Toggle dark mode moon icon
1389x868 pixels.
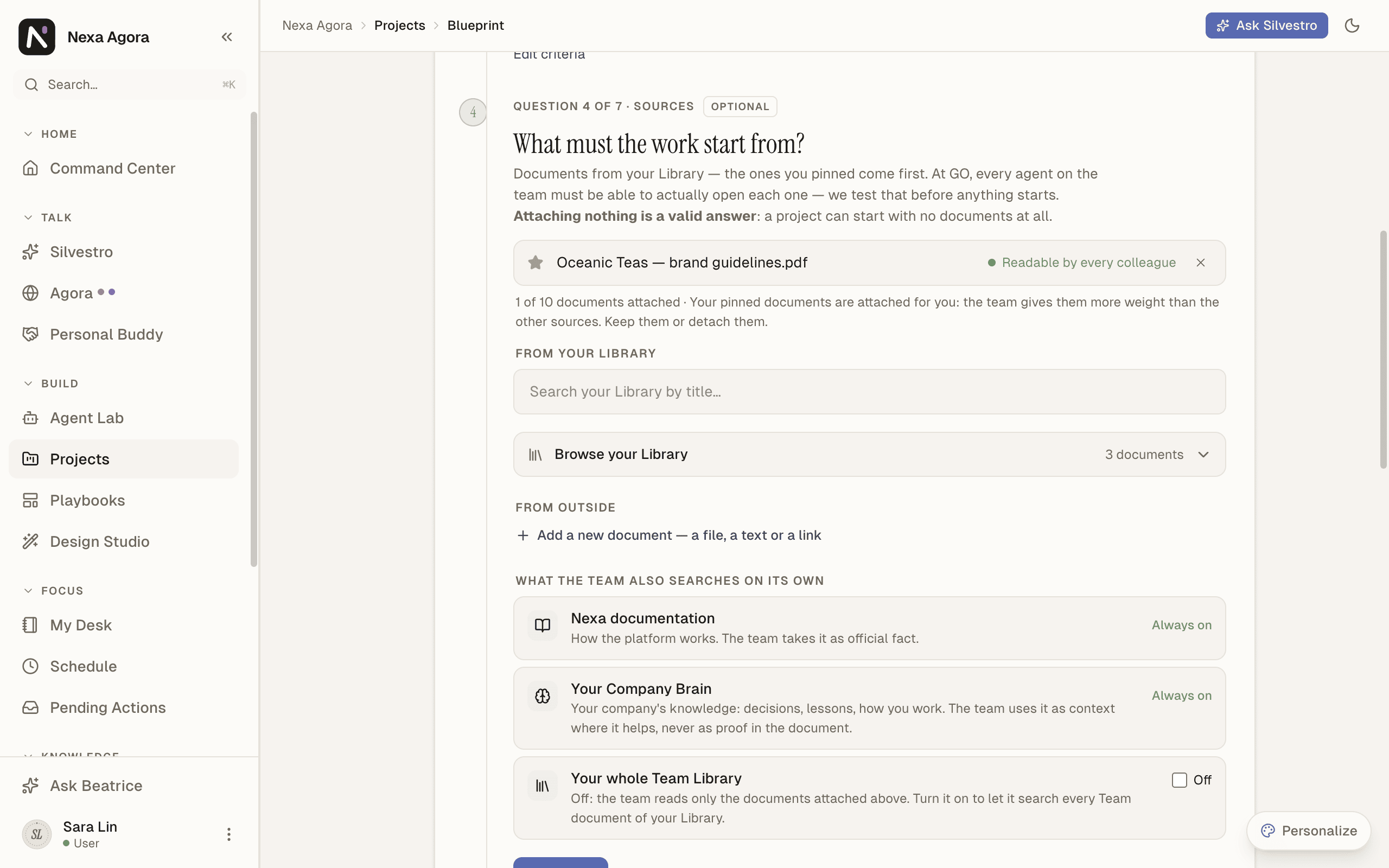click(x=1352, y=25)
